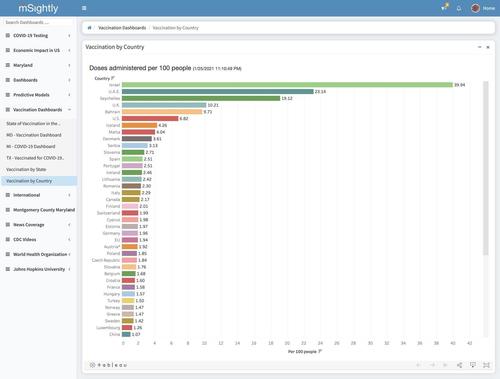500x379 pixels.
Task: Click Vaccination Dashboards breadcrumb link
Action: [122, 28]
